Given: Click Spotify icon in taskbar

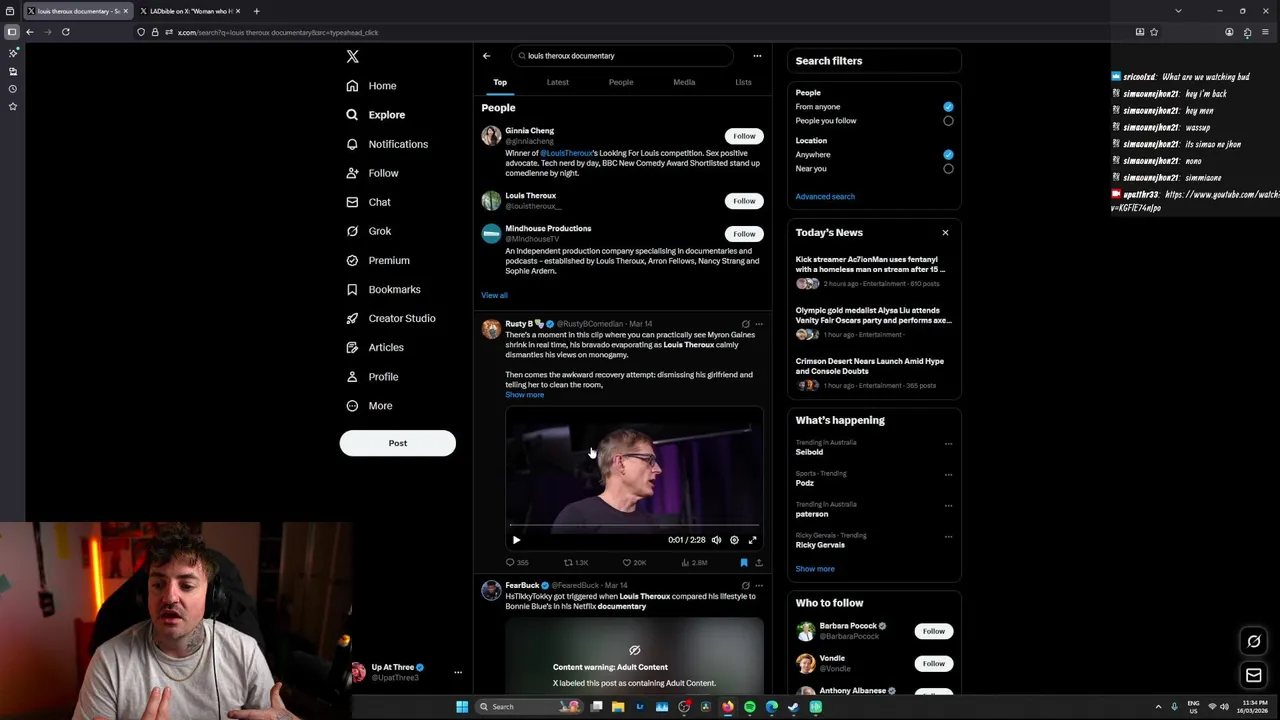Looking at the screenshot, I should click(x=750, y=707).
